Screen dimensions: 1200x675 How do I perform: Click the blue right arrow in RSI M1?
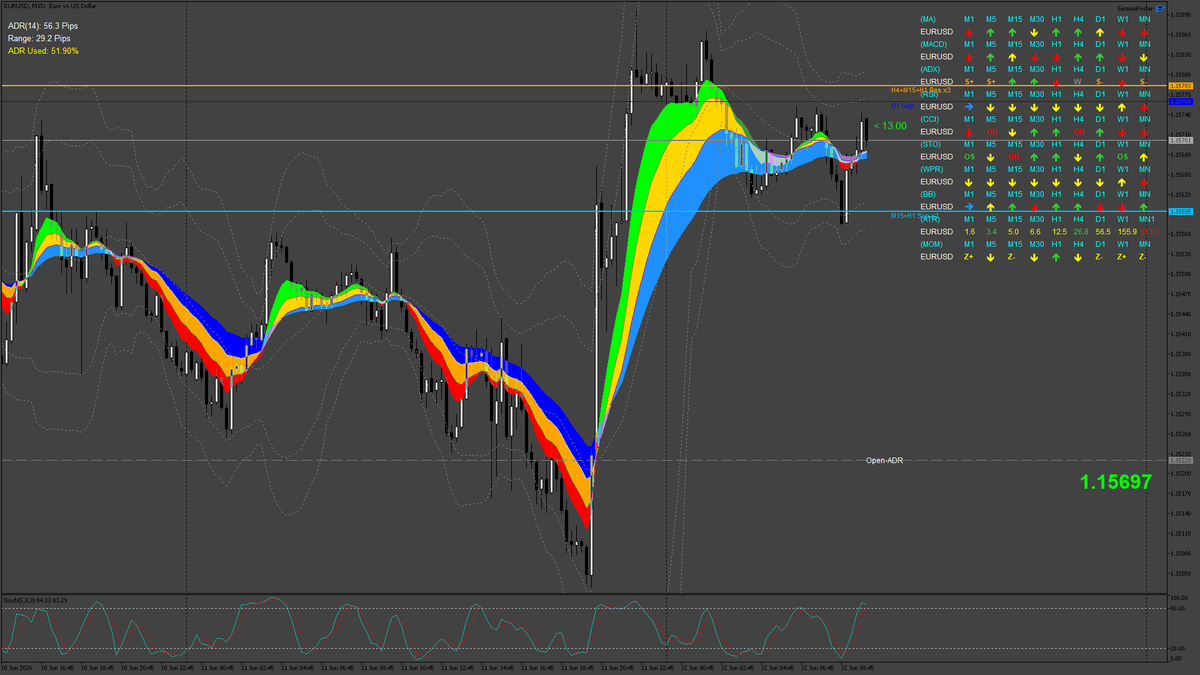[969, 107]
